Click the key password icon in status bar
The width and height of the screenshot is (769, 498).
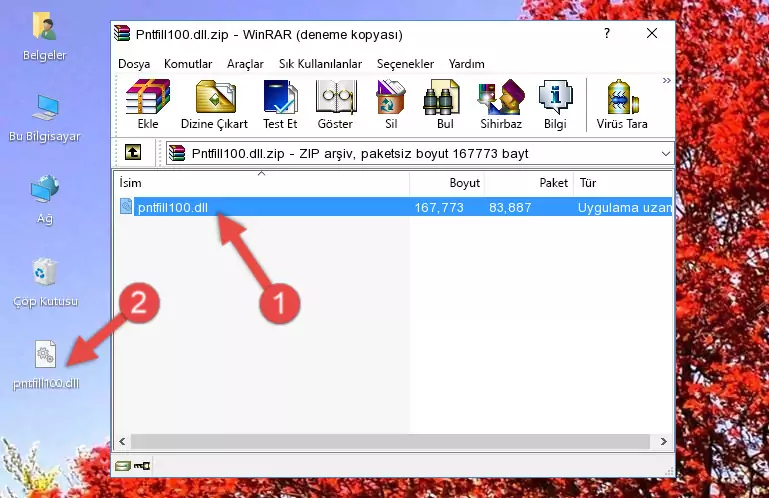[142, 466]
